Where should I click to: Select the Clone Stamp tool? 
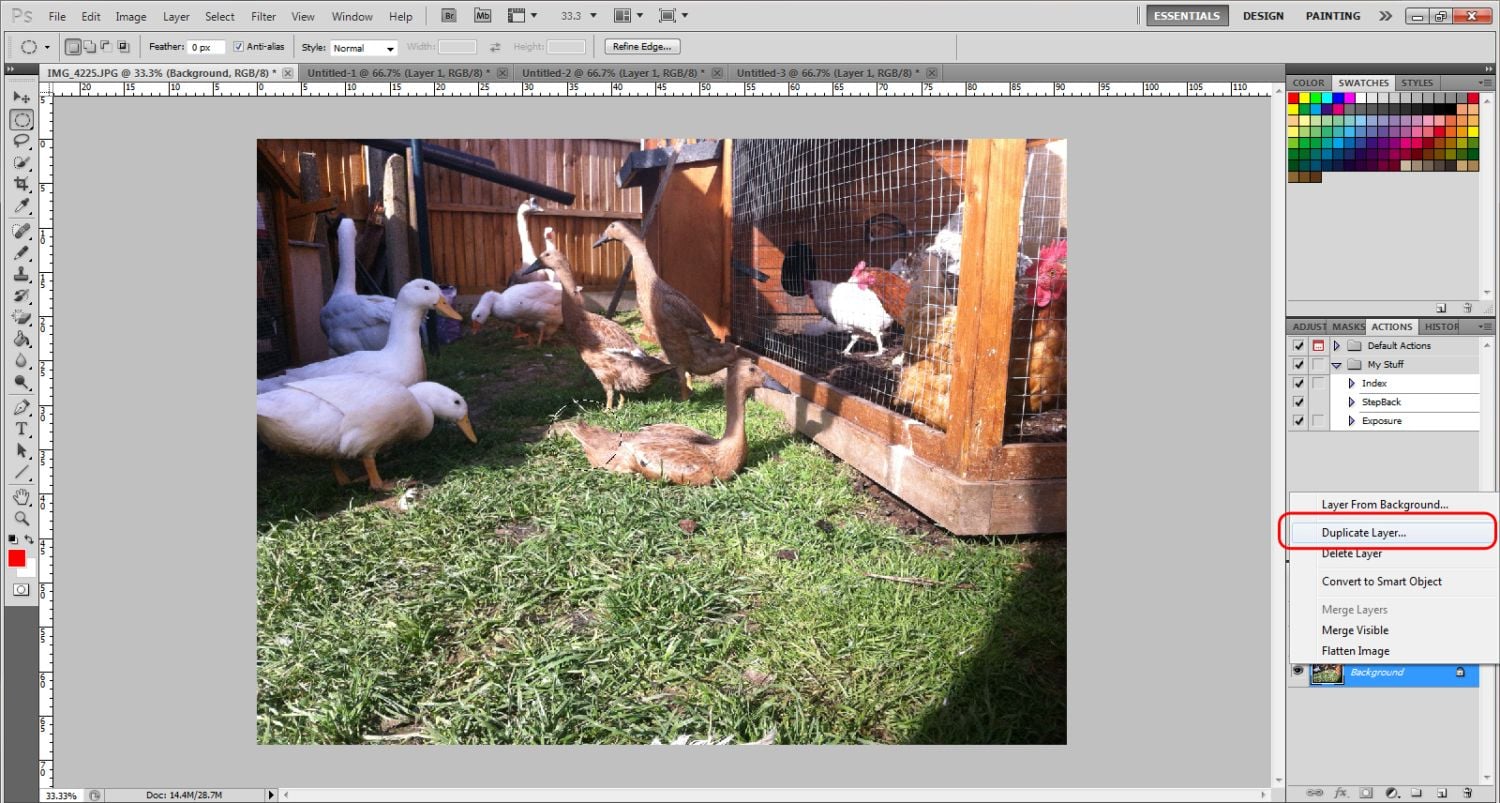(21, 274)
